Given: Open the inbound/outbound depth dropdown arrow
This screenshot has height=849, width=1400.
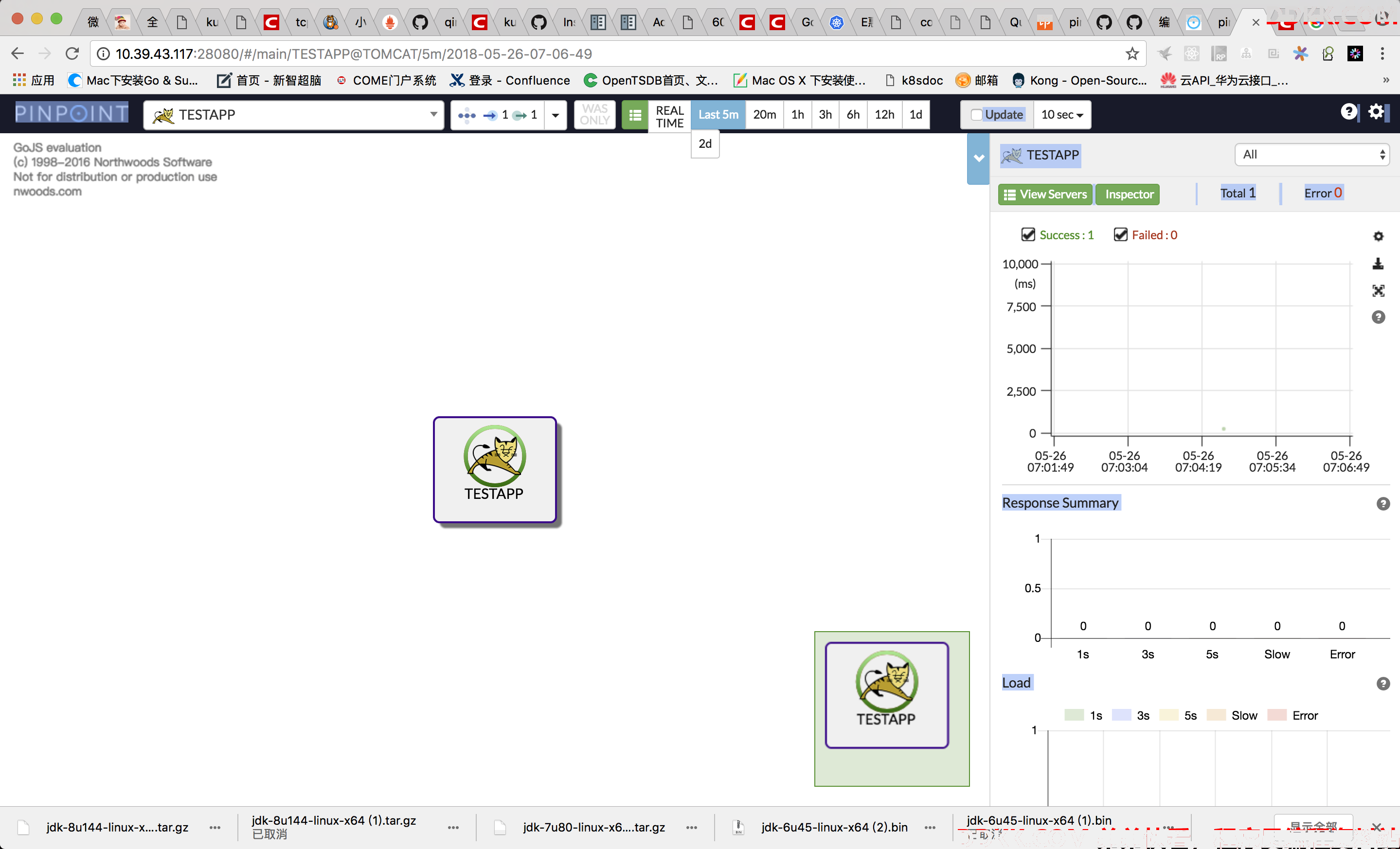Looking at the screenshot, I should coord(556,115).
